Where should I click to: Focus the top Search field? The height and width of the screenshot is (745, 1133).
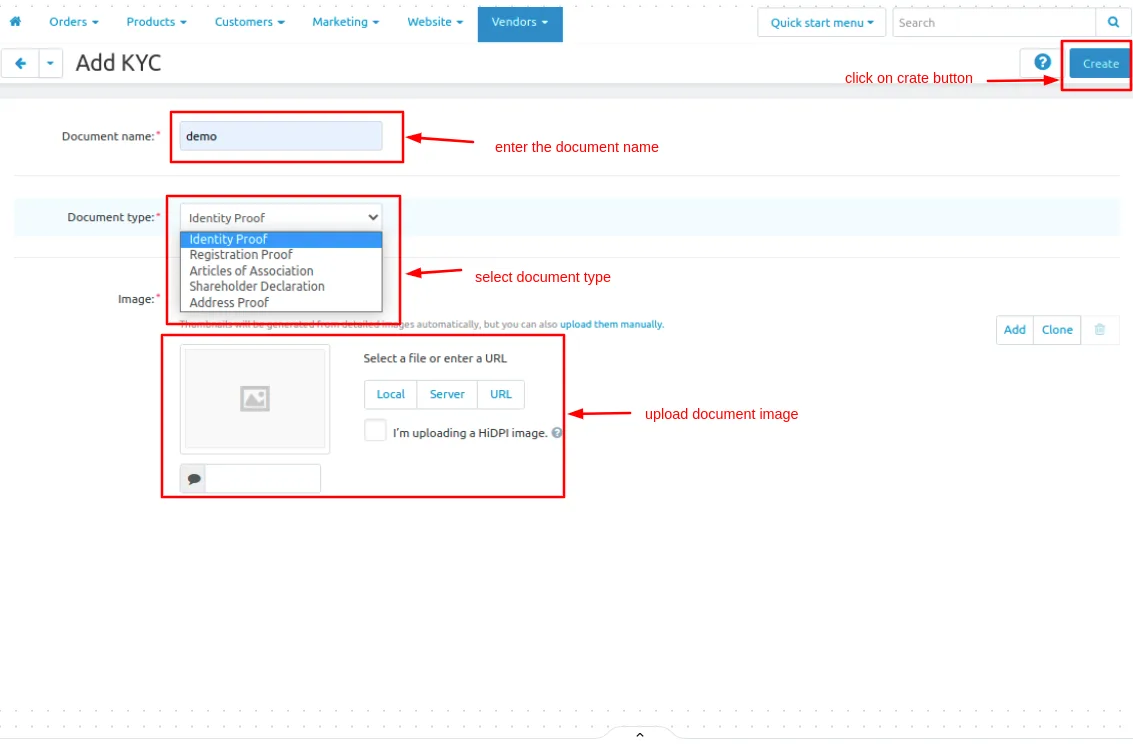click(994, 22)
